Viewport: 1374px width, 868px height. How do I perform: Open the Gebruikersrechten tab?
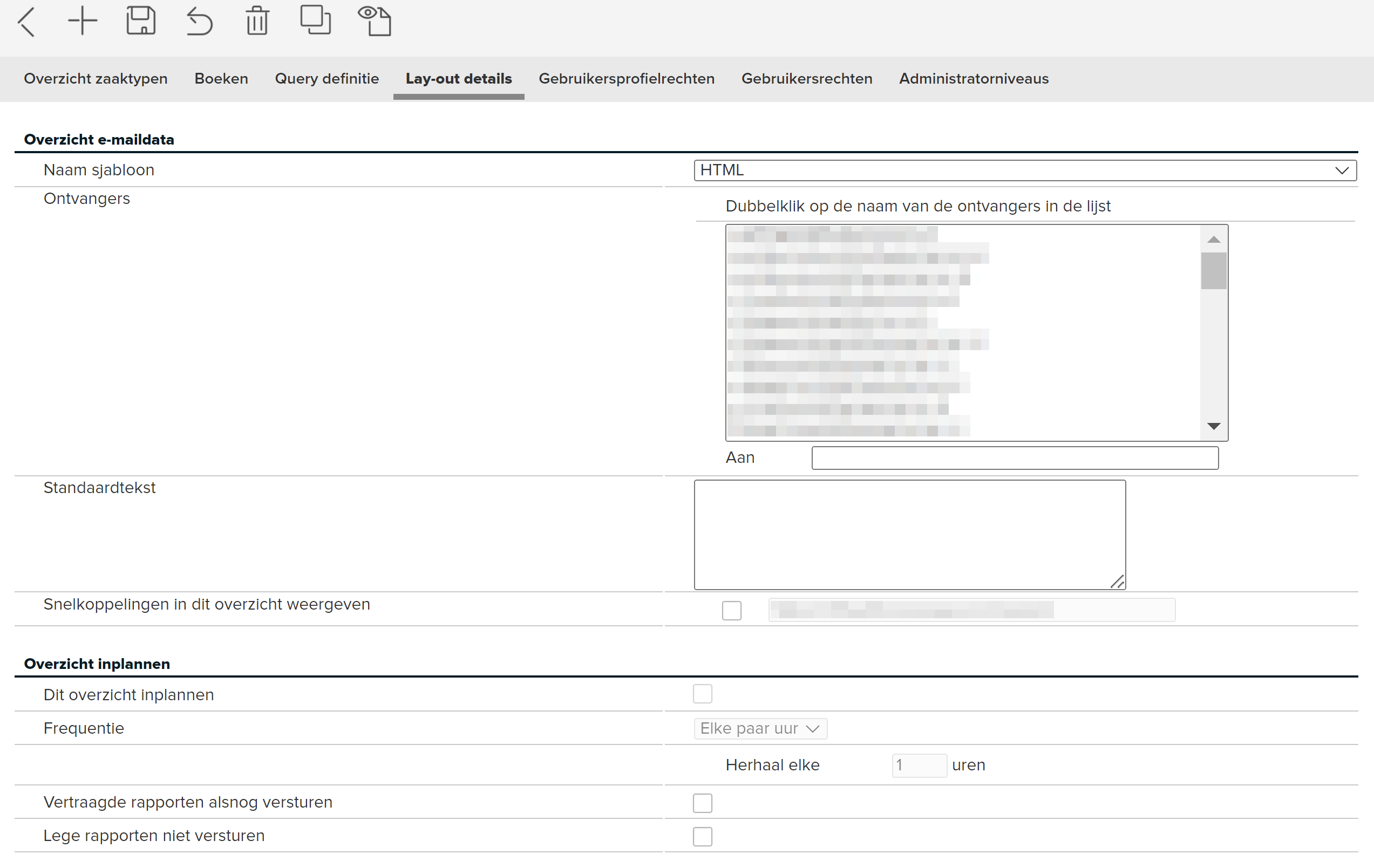click(807, 79)
